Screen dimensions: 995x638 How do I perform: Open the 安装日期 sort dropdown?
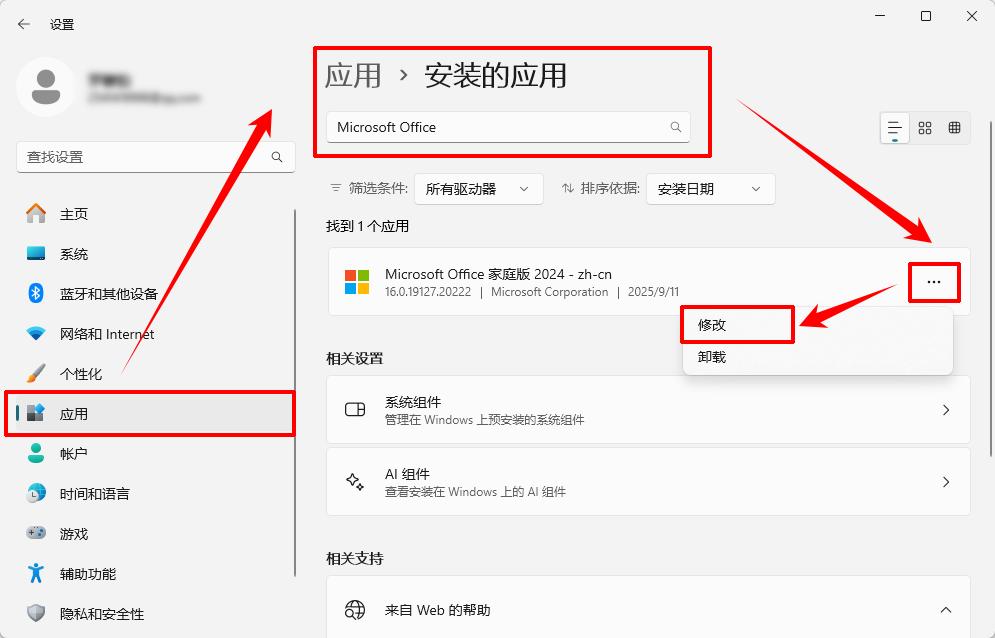coord(711,189)
